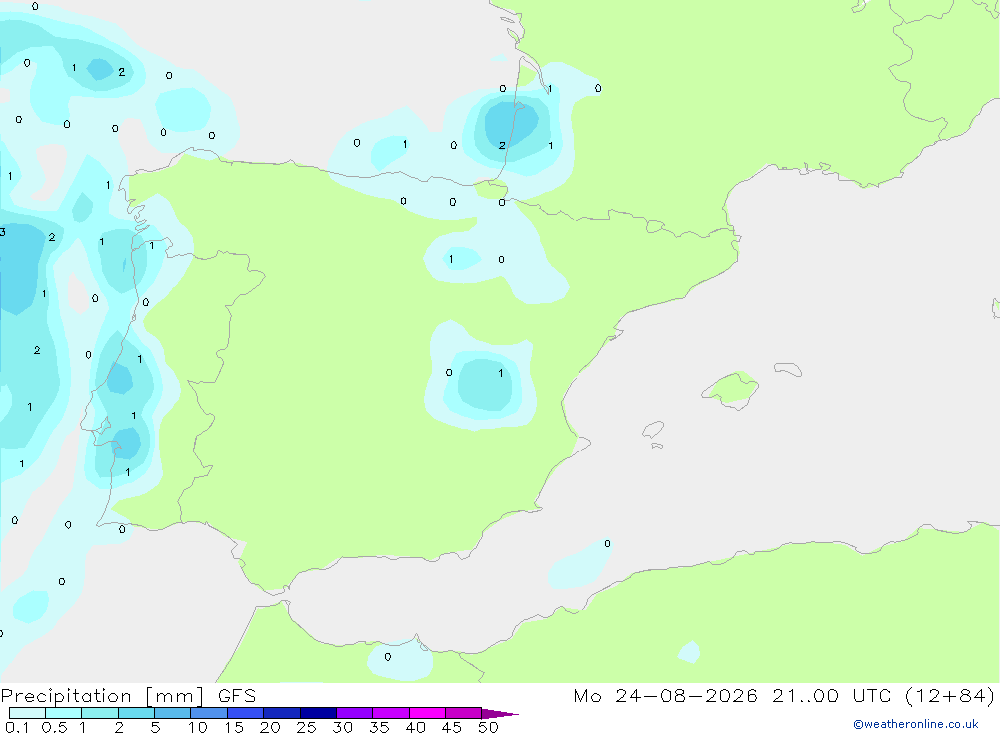Click the 'Mo 24-08-2026 21..00 UTC (12+84)' timestamp

click(x=784, y=696)
